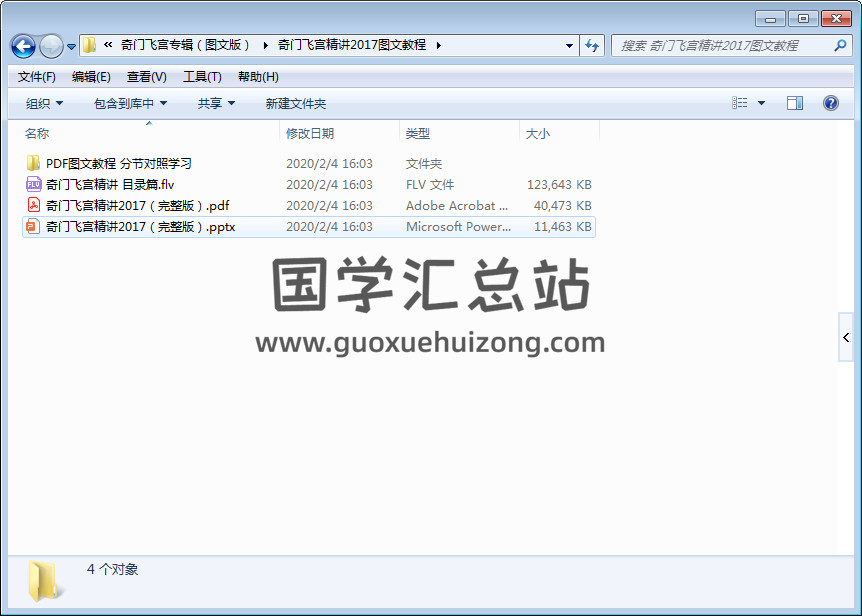The width and height of the screenshot is (862, 616).
Task: Click the greyed Forward arrow button
Action: click(x=52, y=46)
